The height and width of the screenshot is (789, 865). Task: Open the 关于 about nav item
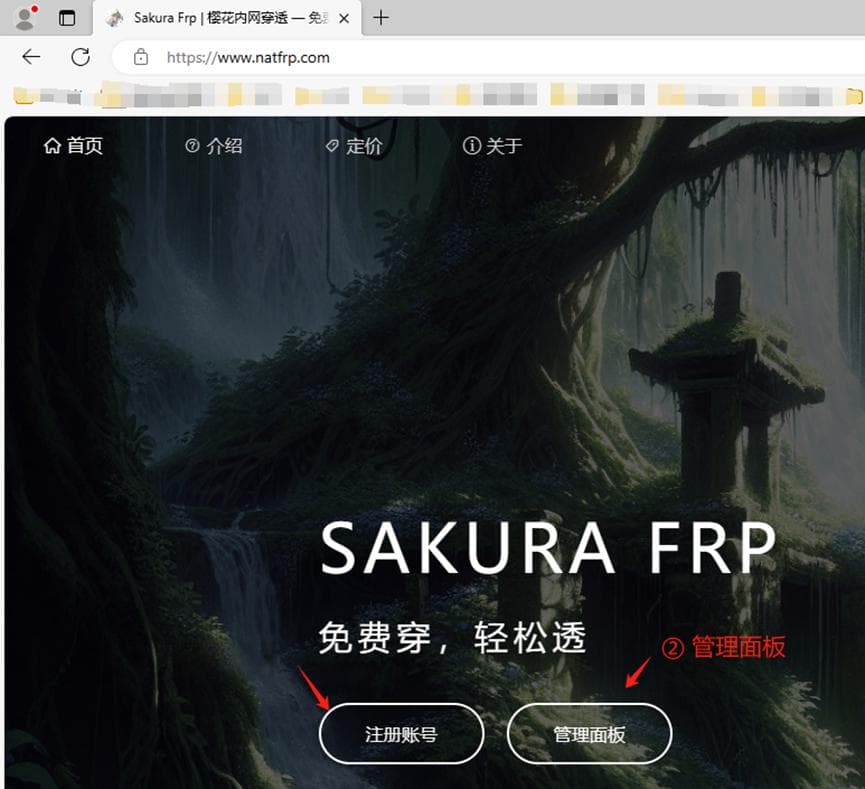493,146
